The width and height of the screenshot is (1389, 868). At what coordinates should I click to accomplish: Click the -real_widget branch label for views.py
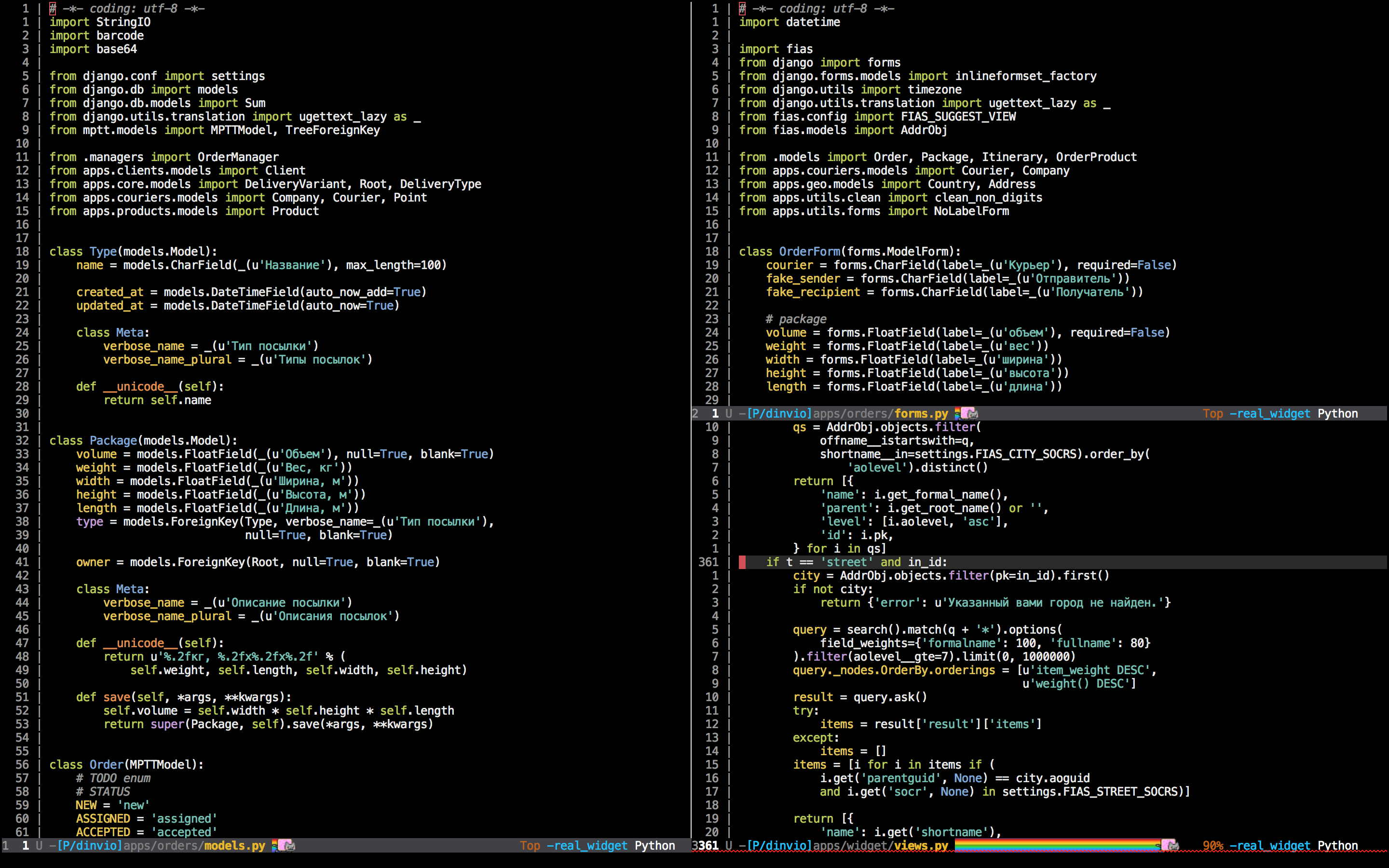[1269, 846]
